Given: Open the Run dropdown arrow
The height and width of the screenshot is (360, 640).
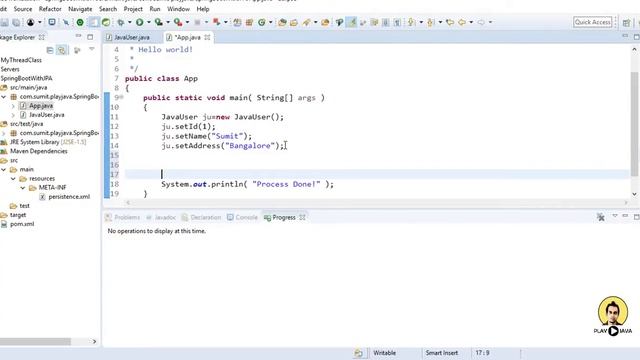Looking at the screenshot, I should click(149, 22).
